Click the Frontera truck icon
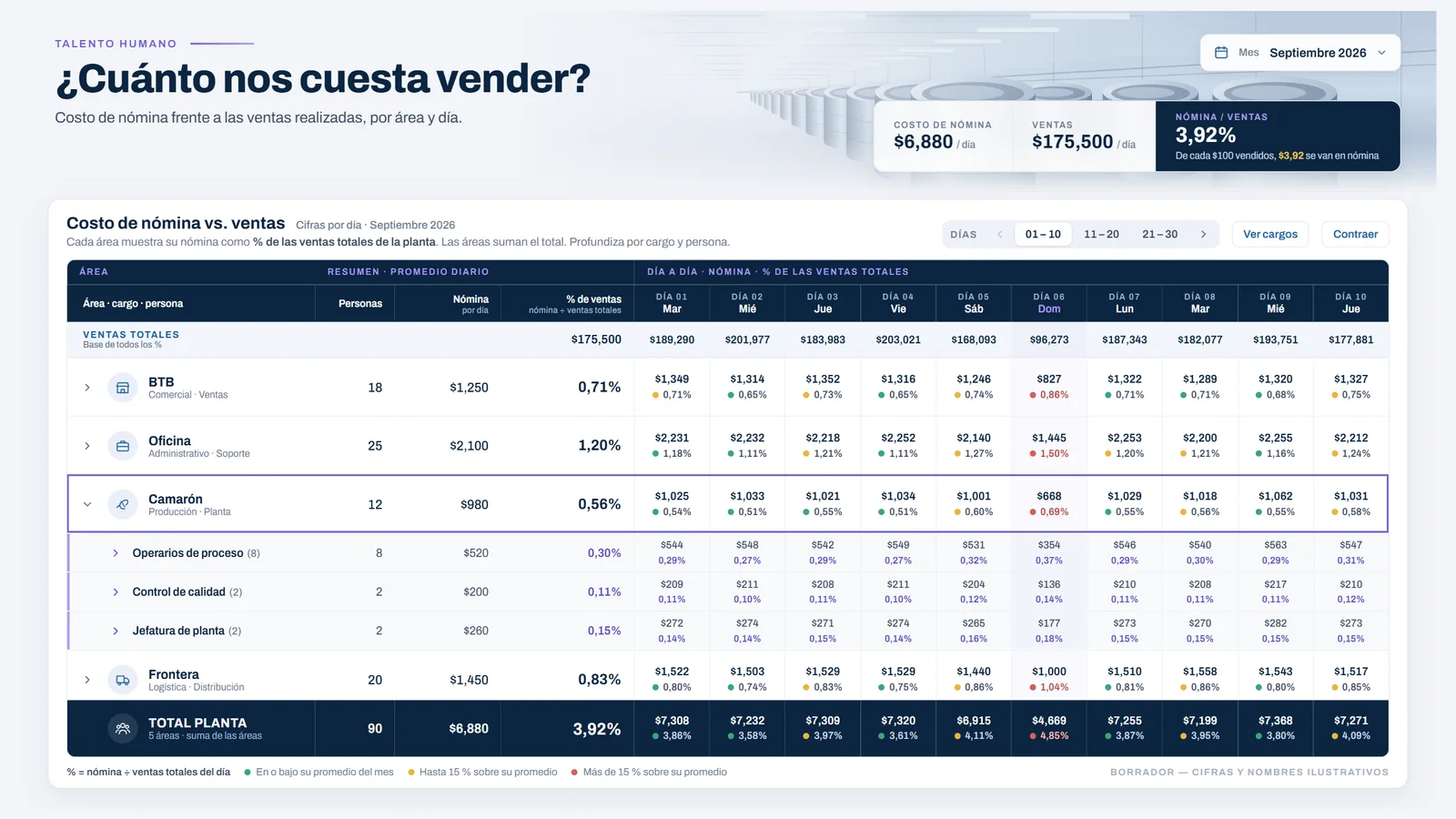Screen dimensions: 1456x819 tap(123, 680)
